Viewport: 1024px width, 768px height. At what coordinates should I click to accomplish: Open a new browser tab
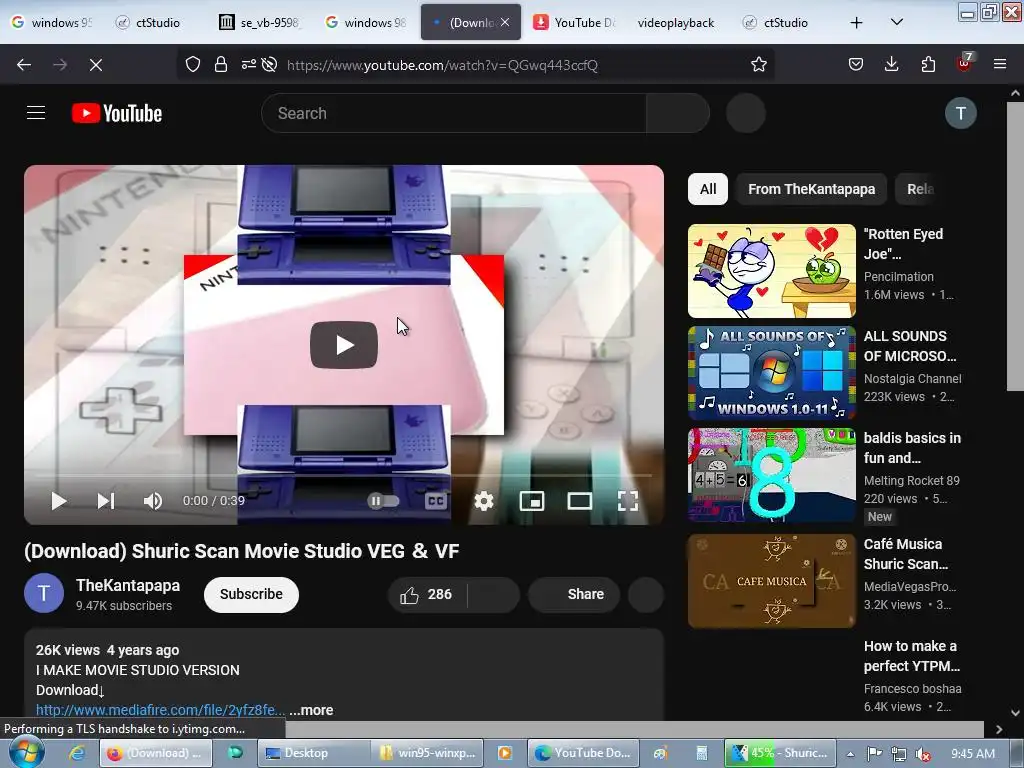tap(856, 23)
